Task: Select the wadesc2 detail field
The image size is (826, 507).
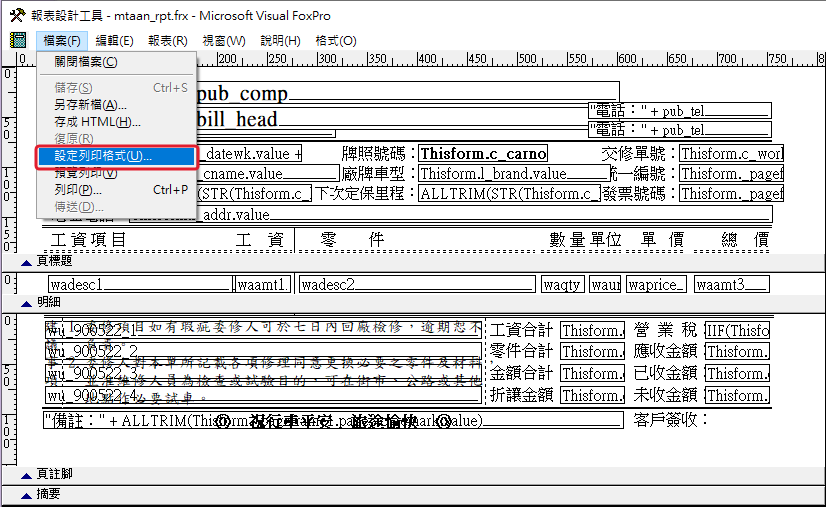Action: coord(418,285)
